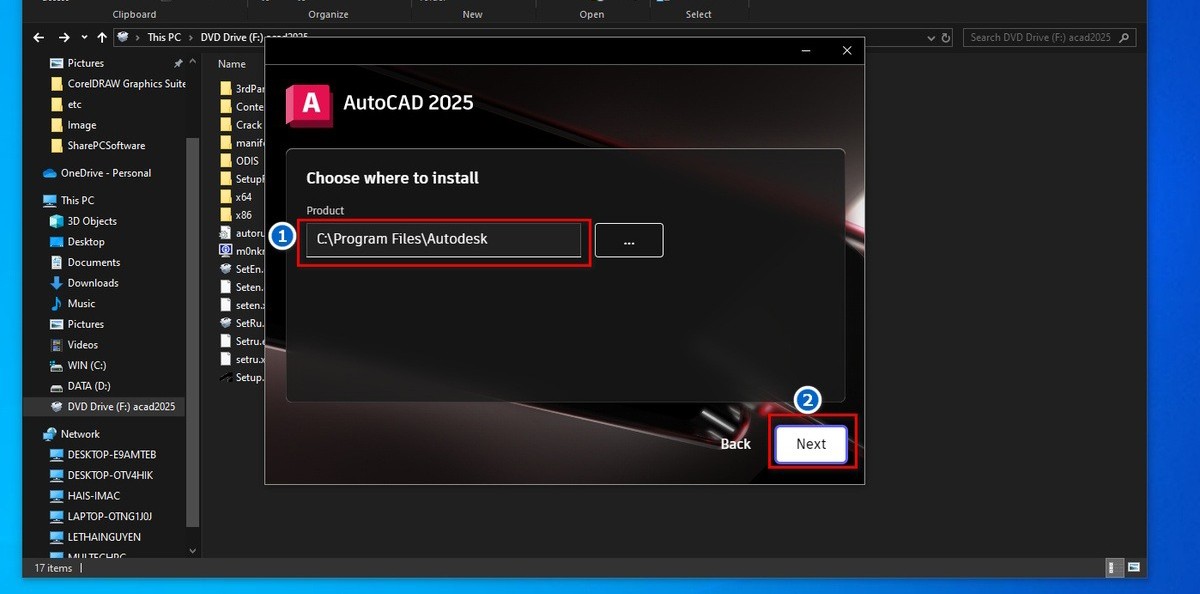Open the browse (...) folder button
This screenshot has height=594, width=1200.
(x=629, y=240)
